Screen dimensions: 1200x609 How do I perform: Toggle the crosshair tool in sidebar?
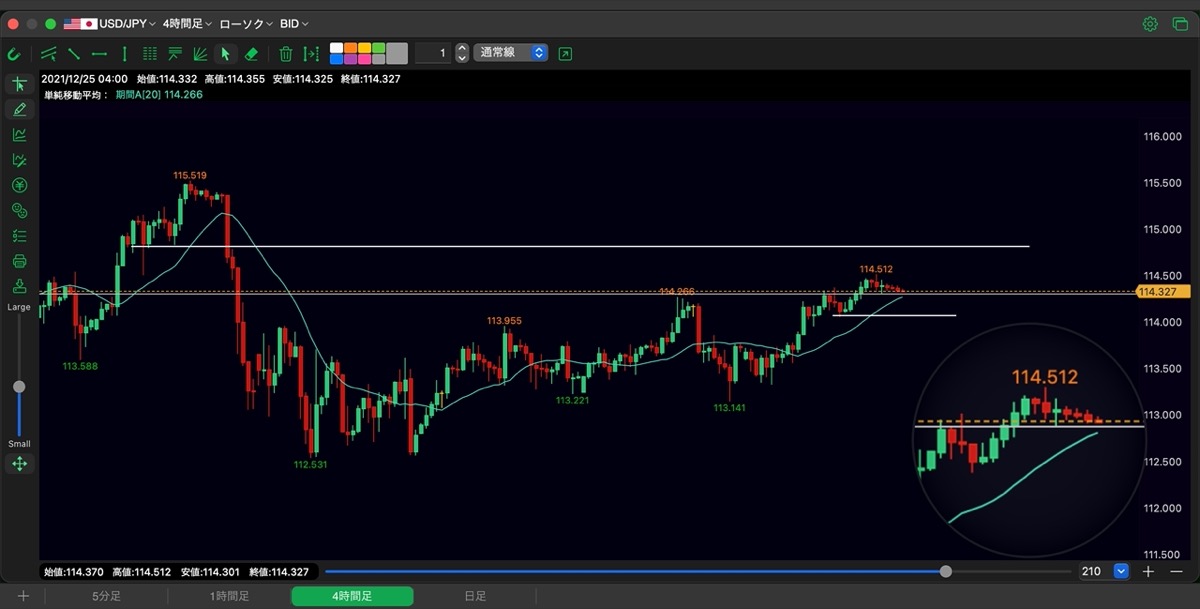point(19,84)
